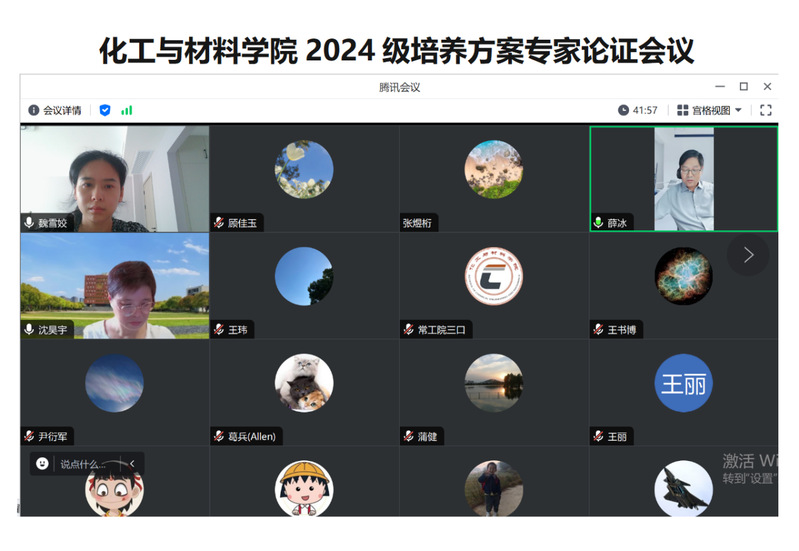Click the 说点什么 chat input field
Screen dimensions: 799x551
click(x=84, y=464)
